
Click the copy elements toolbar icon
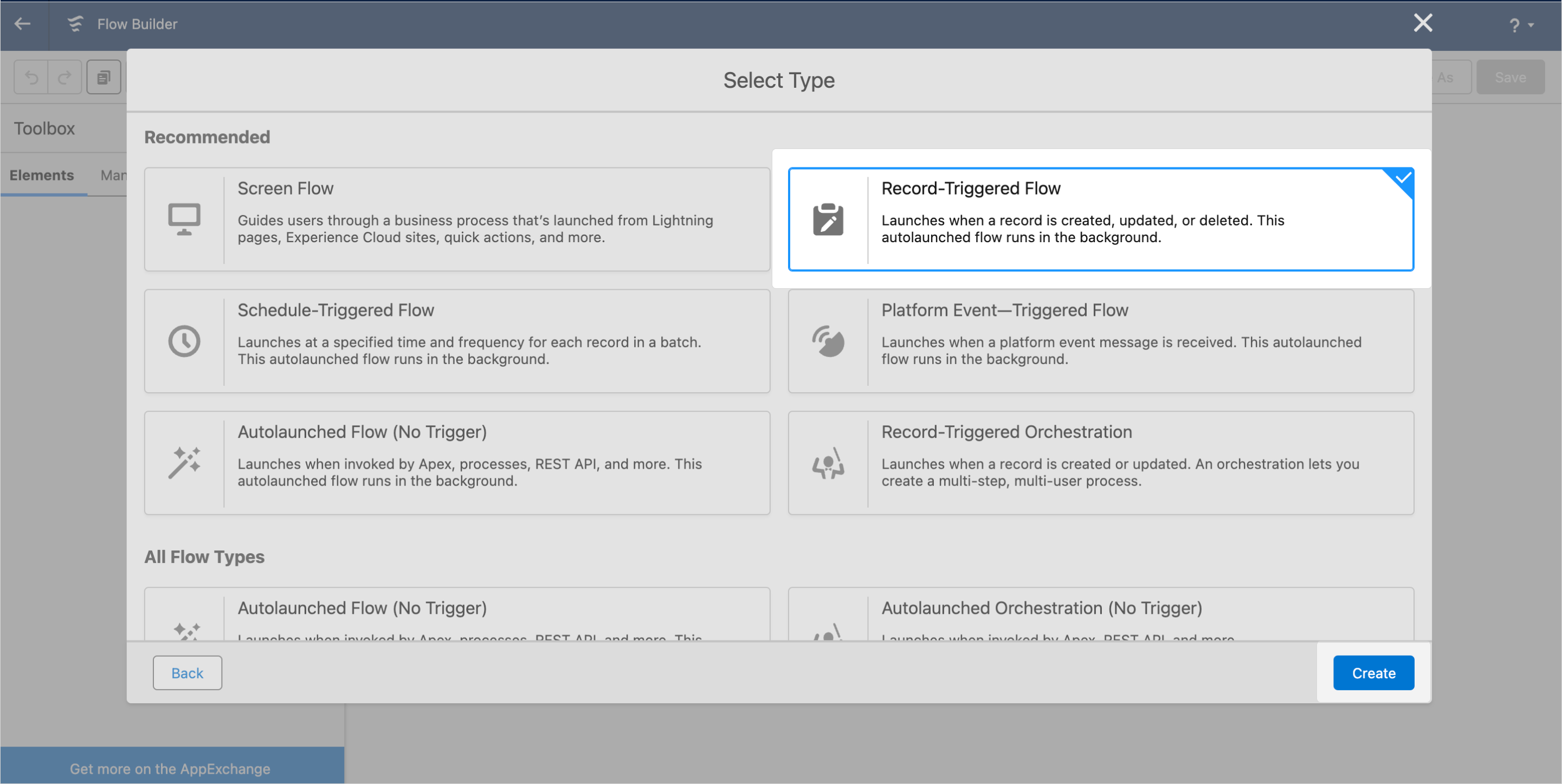[104, 77]
